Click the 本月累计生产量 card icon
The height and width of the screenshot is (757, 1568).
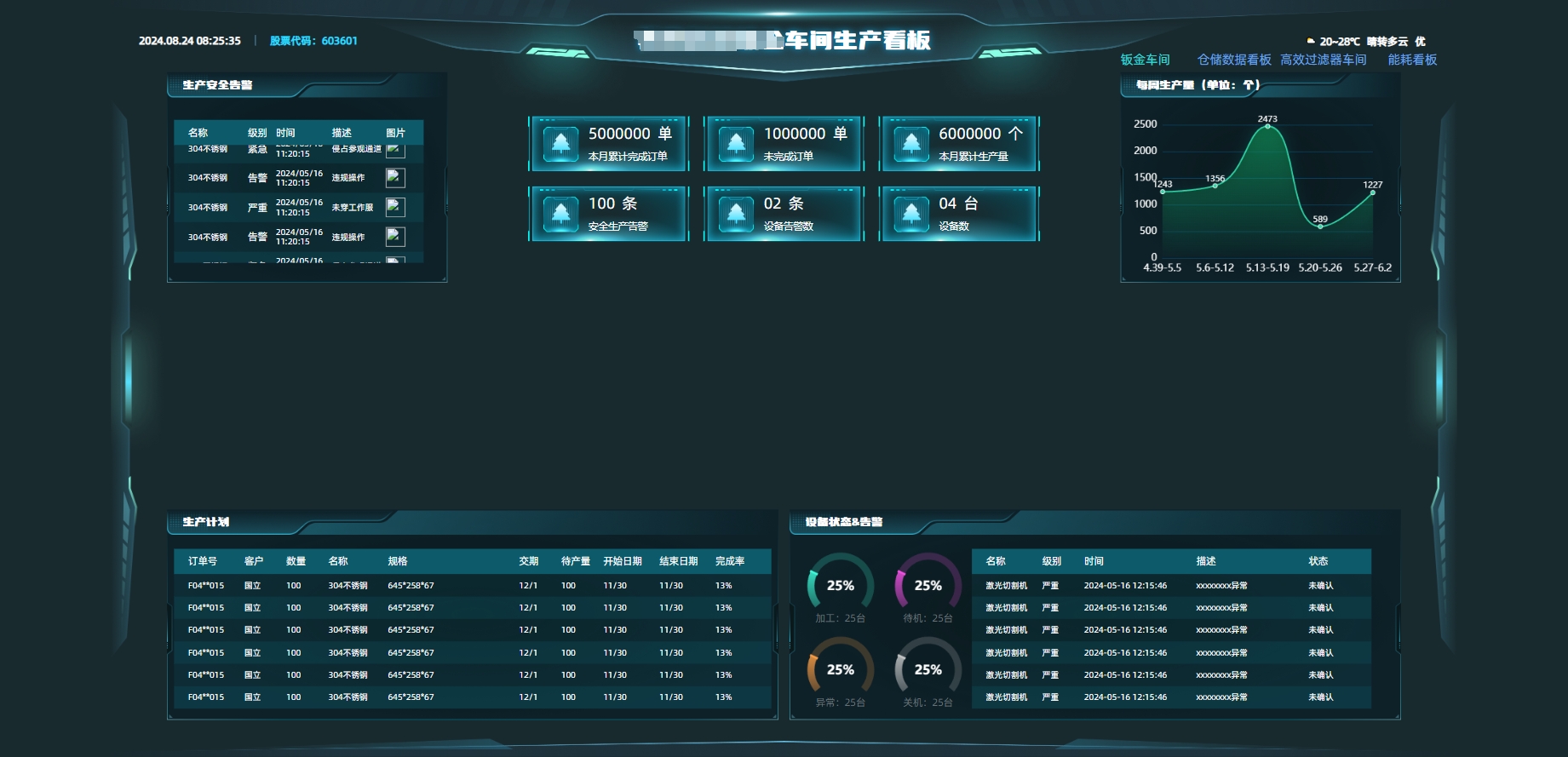pyautogui.click(x=911, y=144)
